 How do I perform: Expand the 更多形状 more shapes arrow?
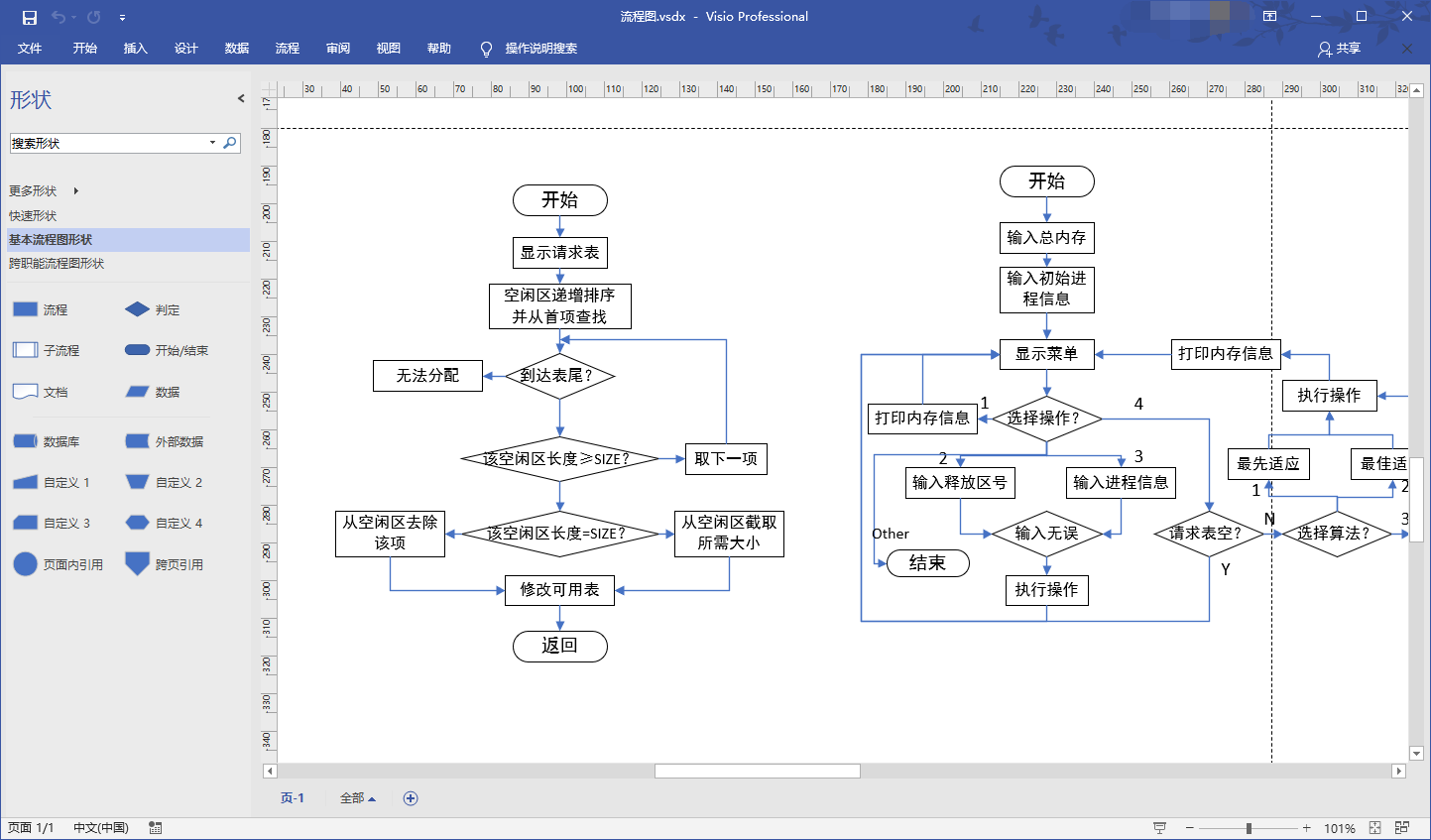click(x=75, y=190)
